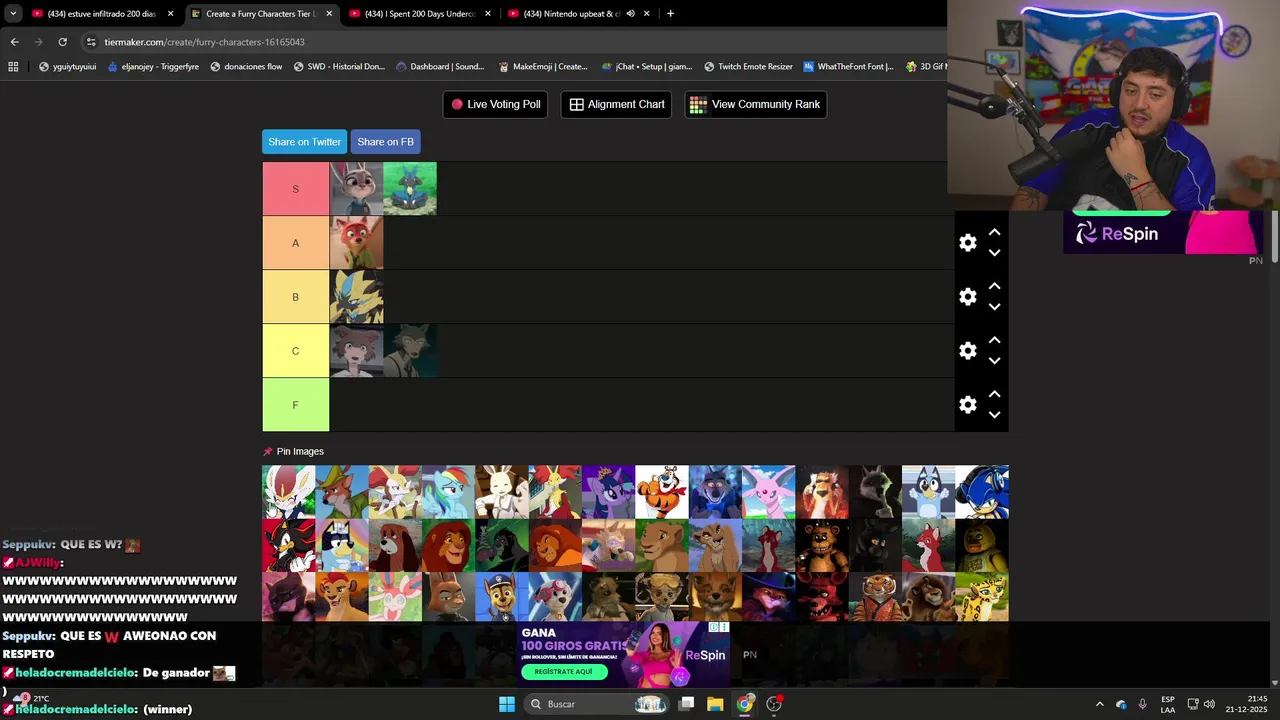Move tier C row up with arrow
This screenshot has height=720, width=1280.
(994, 340)
